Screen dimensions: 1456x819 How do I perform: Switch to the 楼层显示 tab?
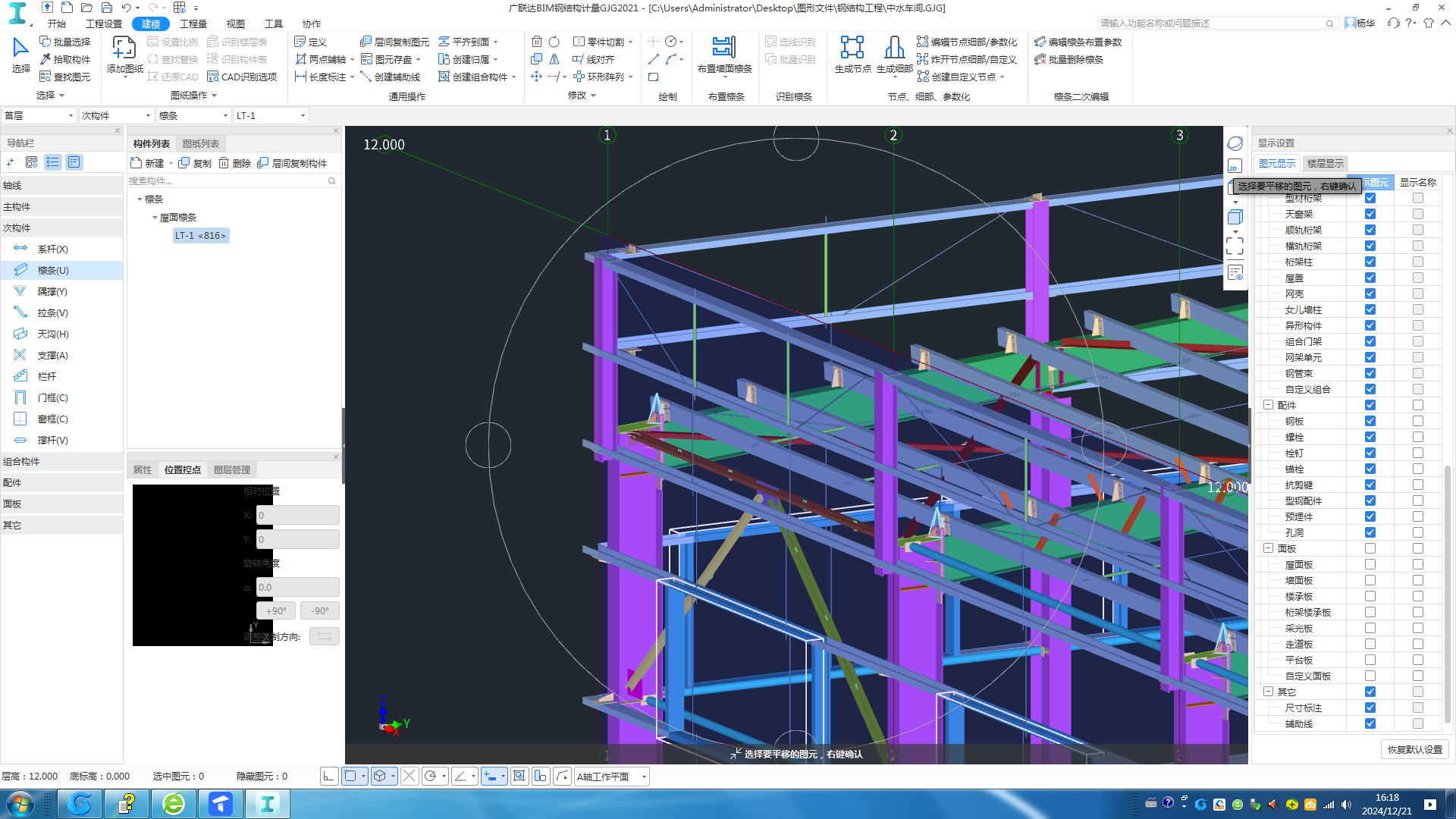1325,163
